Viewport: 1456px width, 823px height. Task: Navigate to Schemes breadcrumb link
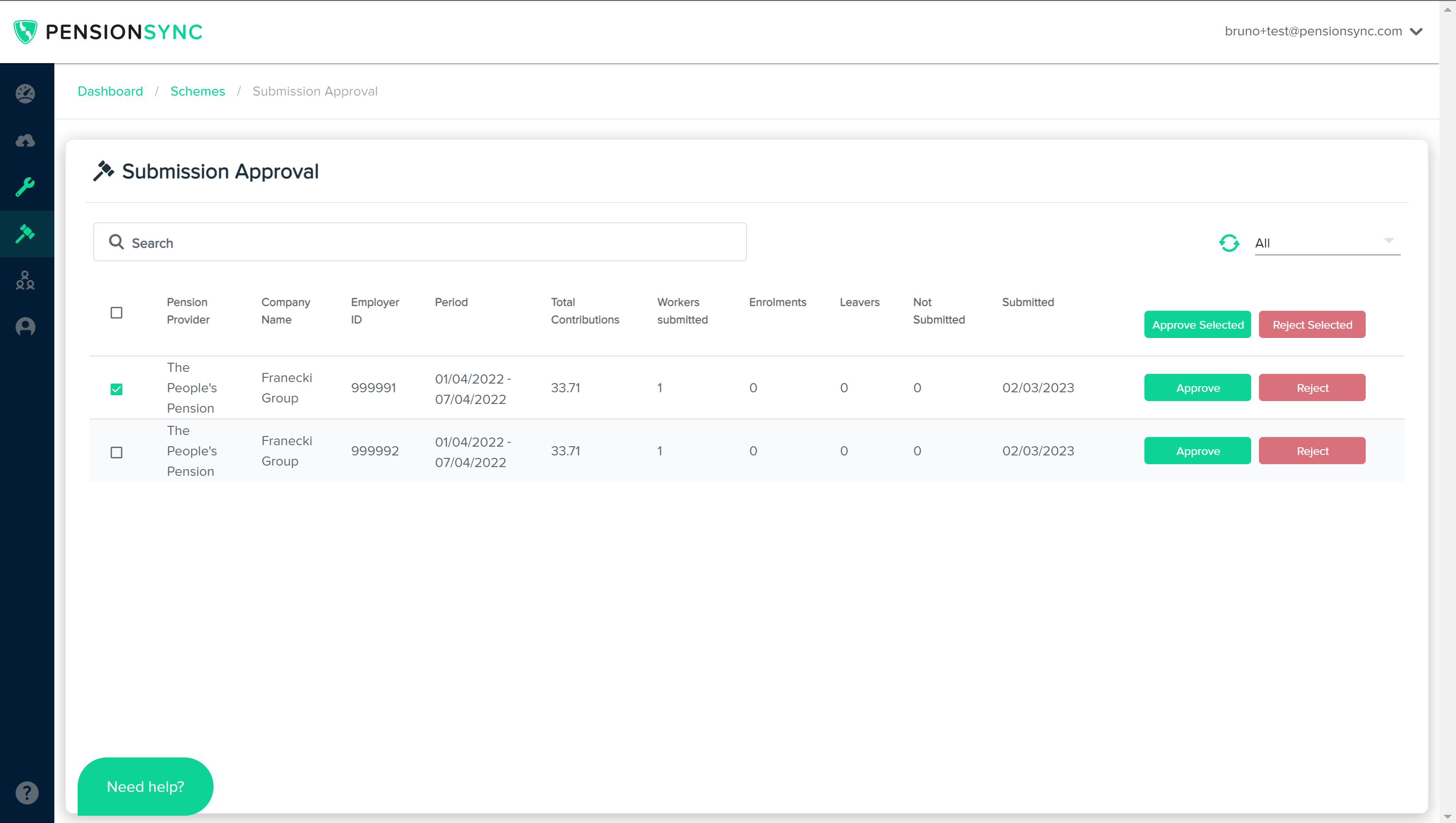[x=197, y=91]
